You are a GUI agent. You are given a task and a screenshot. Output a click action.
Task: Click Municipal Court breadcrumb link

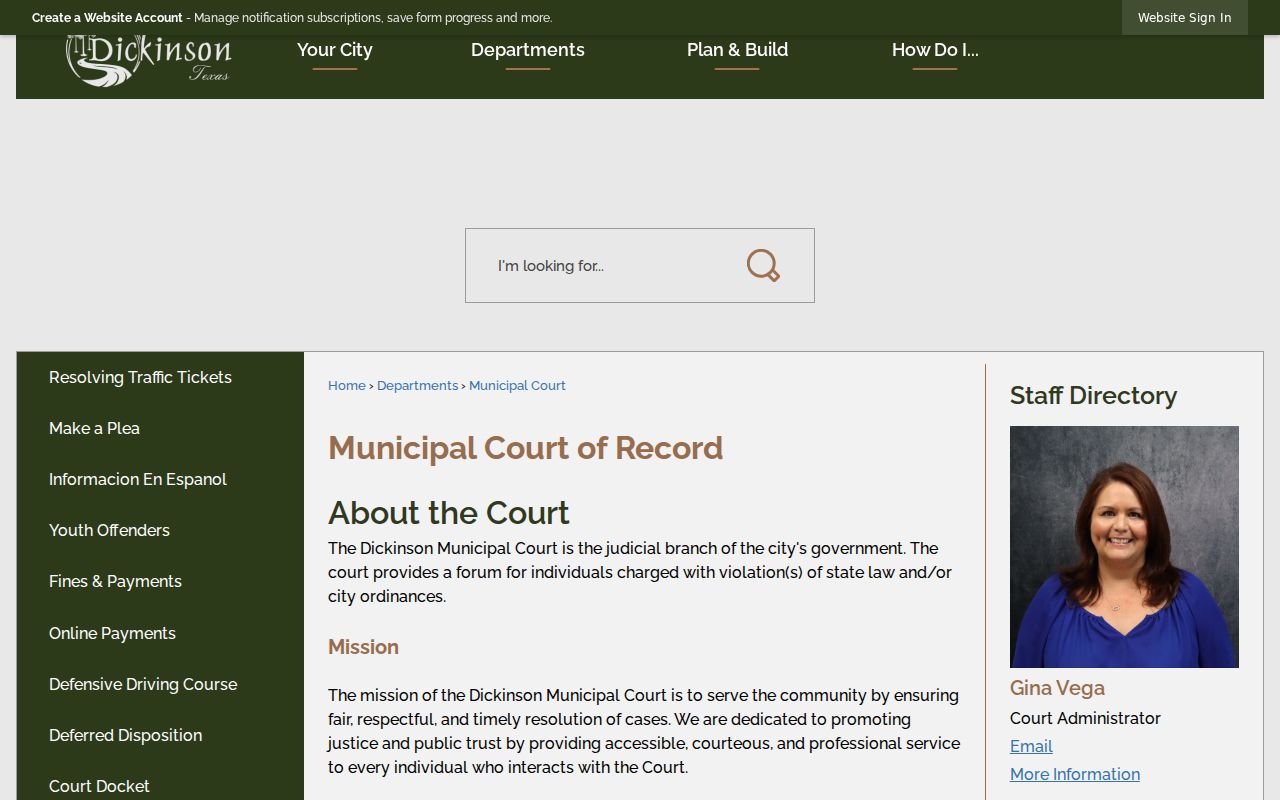coord(517,385)
